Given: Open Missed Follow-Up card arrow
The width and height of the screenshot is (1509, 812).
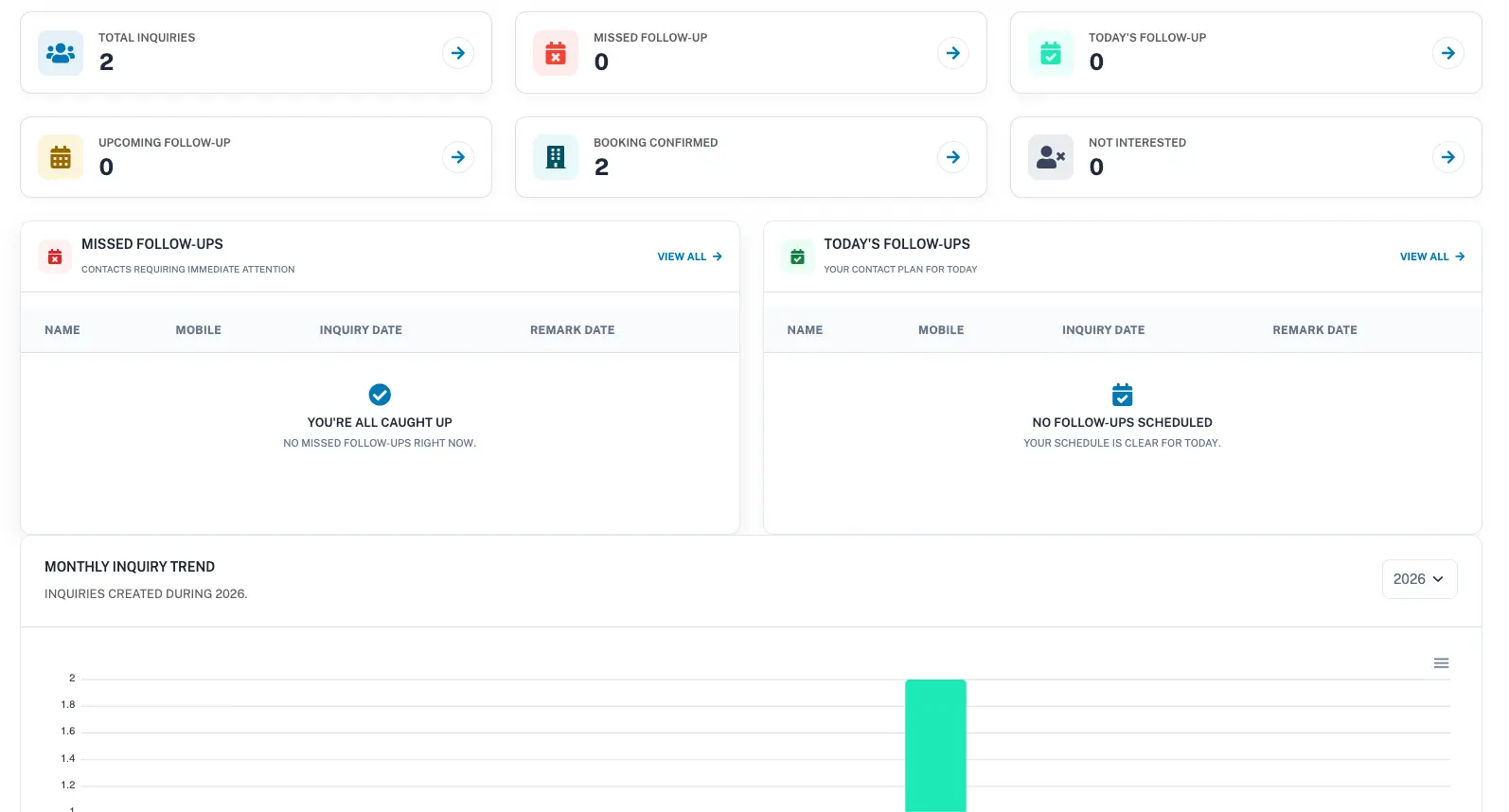Looking at the screenshot, I should coord(953,53).
